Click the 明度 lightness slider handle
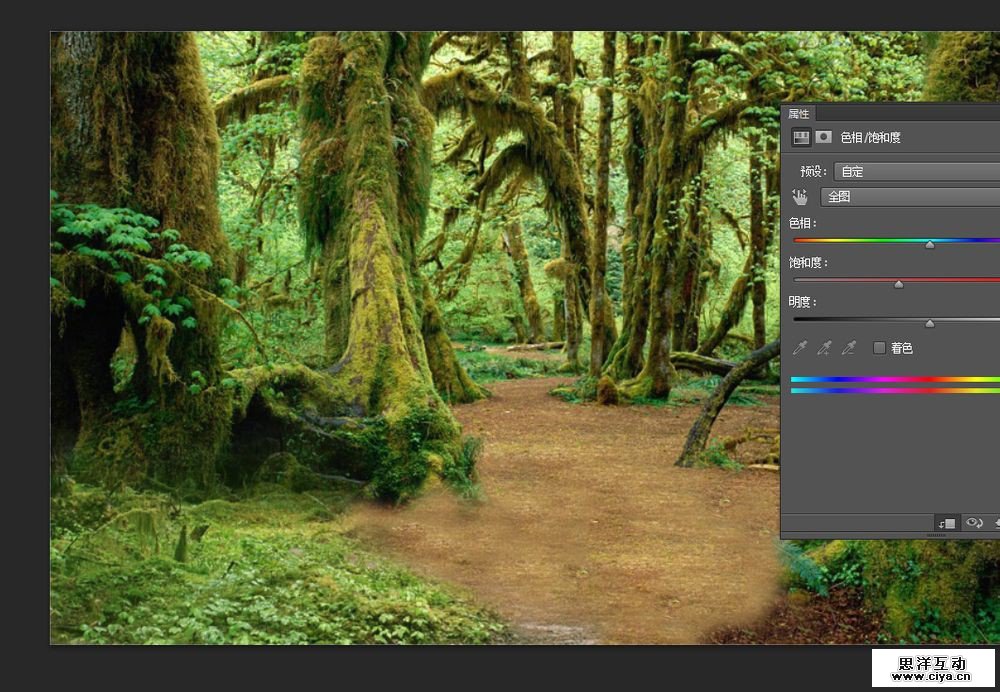This screenshot has width=1000, height=692. [x=930, y=323]
